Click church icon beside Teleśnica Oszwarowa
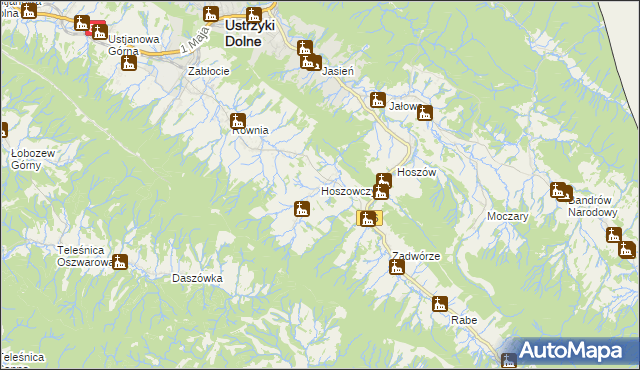Screen dimensions: 640x370 (120, 262)
